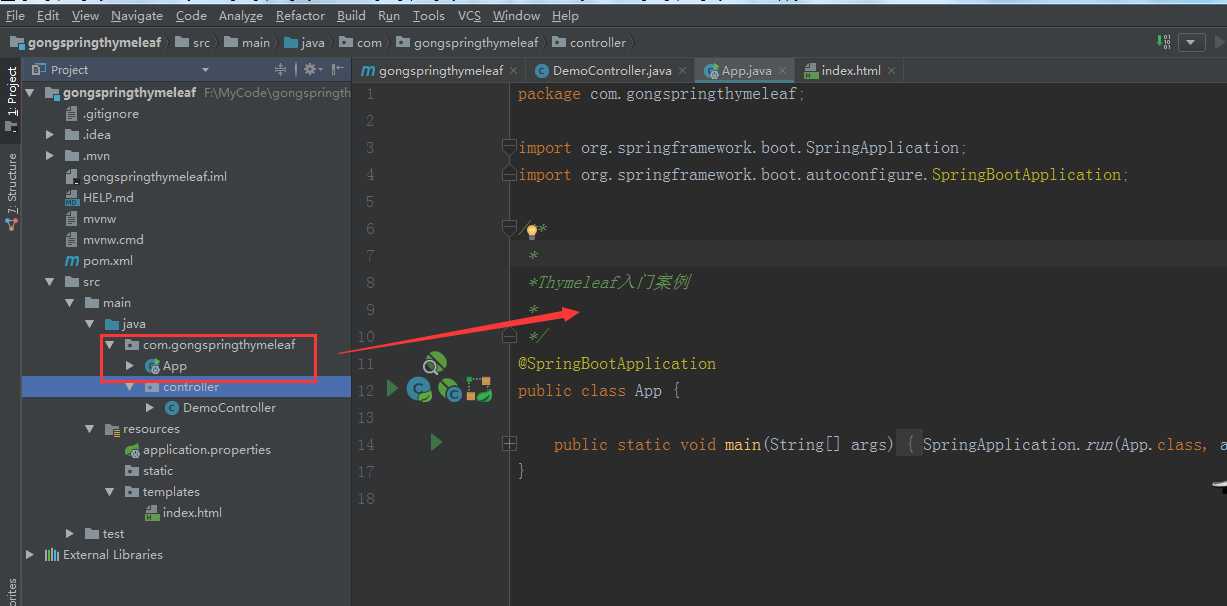Collapse the gongspringthymeleaf project root node

[30, 93]
